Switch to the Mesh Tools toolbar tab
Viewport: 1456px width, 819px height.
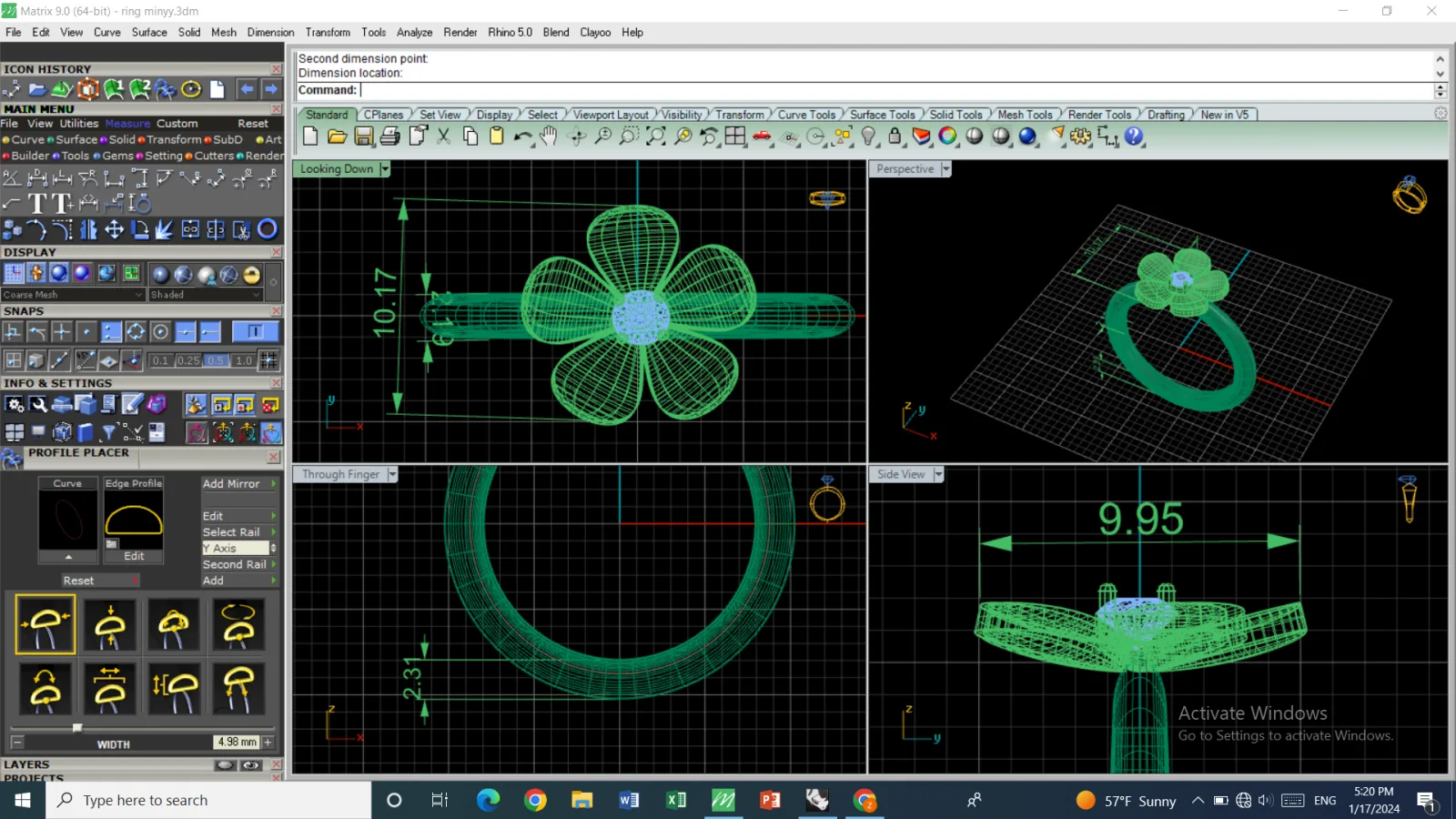[x=1025, y=115]
